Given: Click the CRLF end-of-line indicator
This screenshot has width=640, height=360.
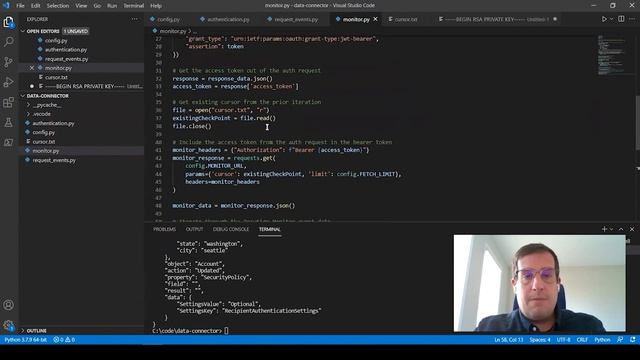Looking at the screenshot, I should [x=582, y=340].
